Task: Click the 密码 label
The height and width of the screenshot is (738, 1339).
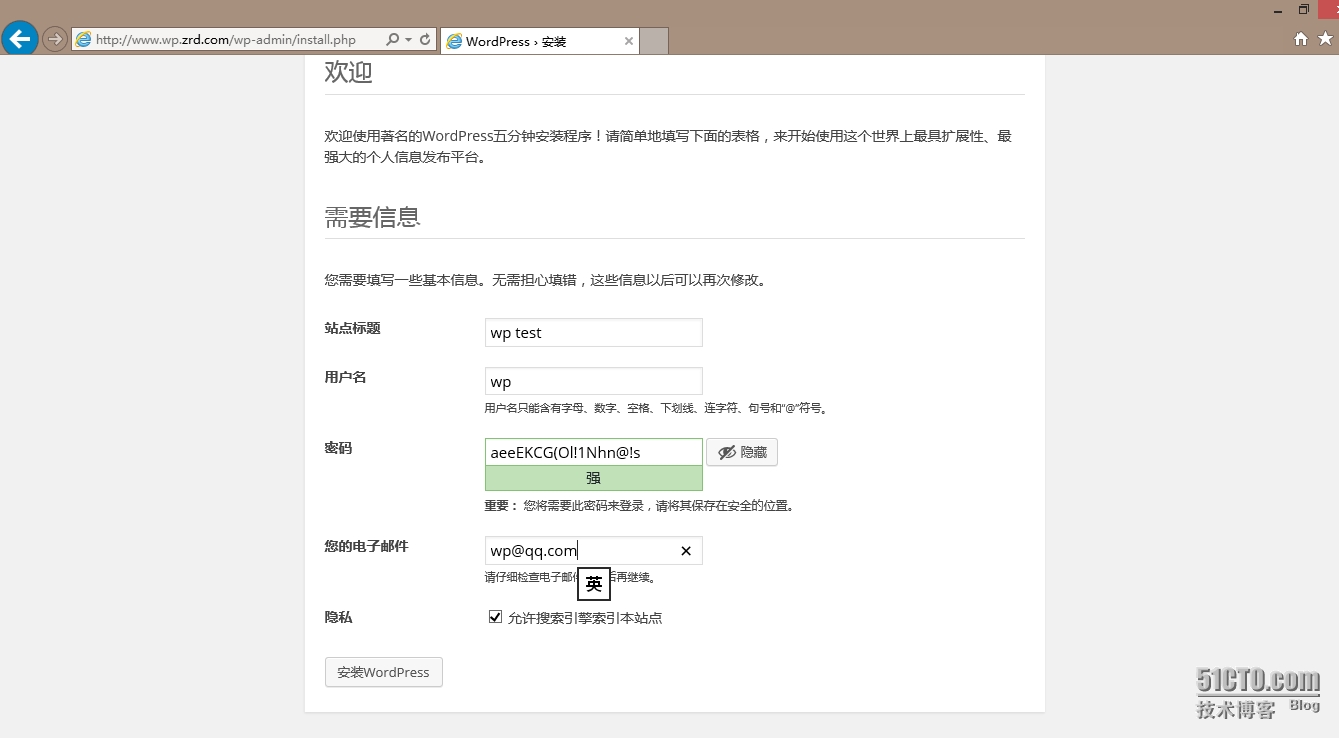Action: click(338, 448)
